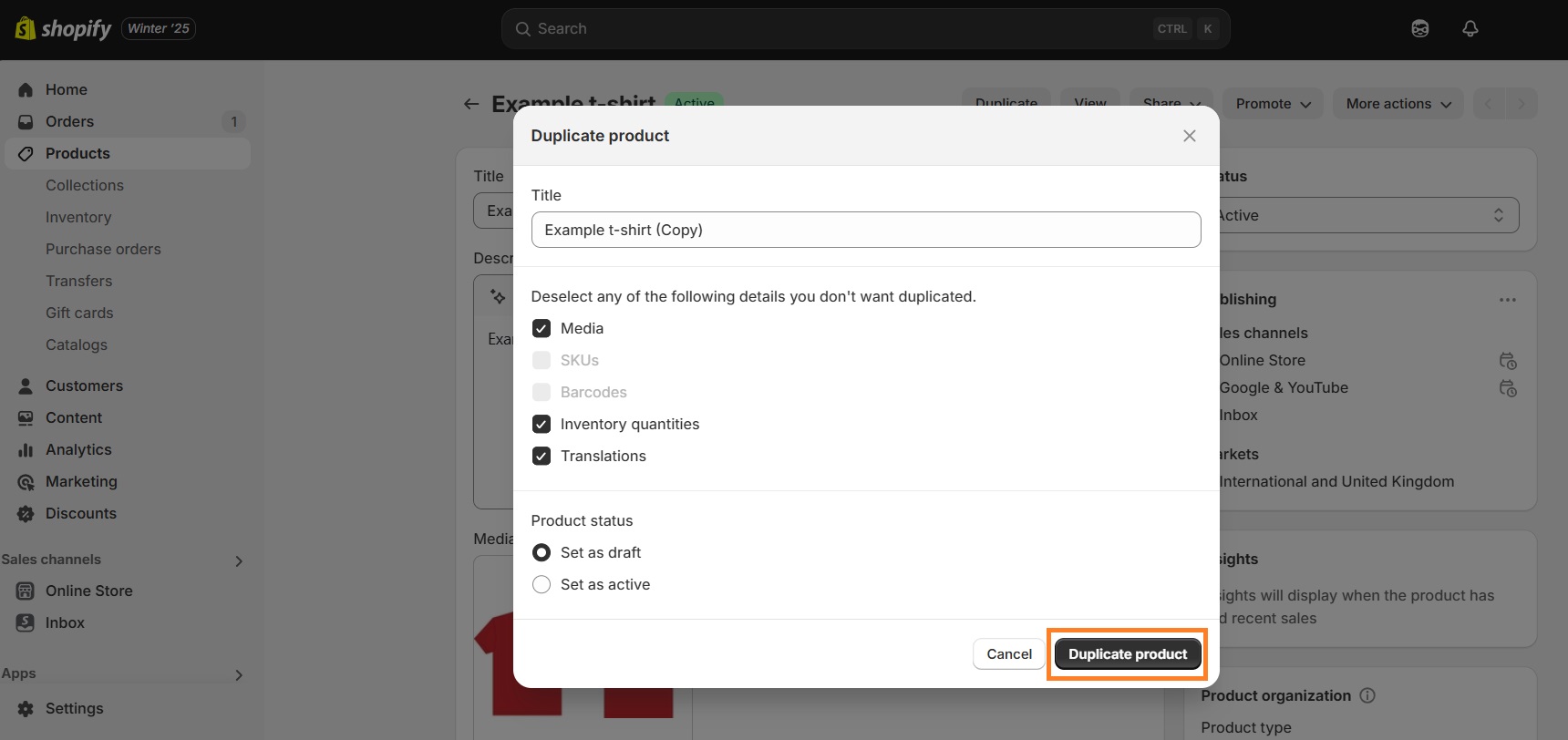The width and height of the screenshot is (1568, 740).
Task: Toggle the Barcodes checkbox
Action: click(542, 392)
